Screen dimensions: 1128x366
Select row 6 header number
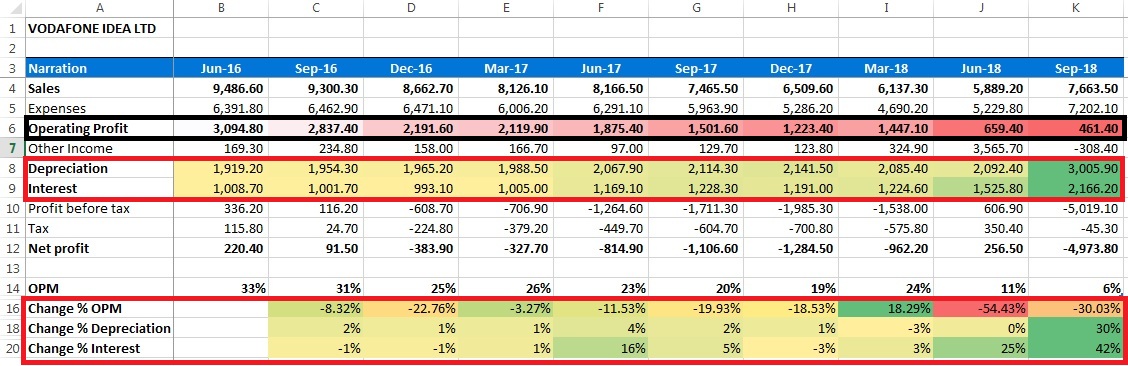tap(12, 129)
